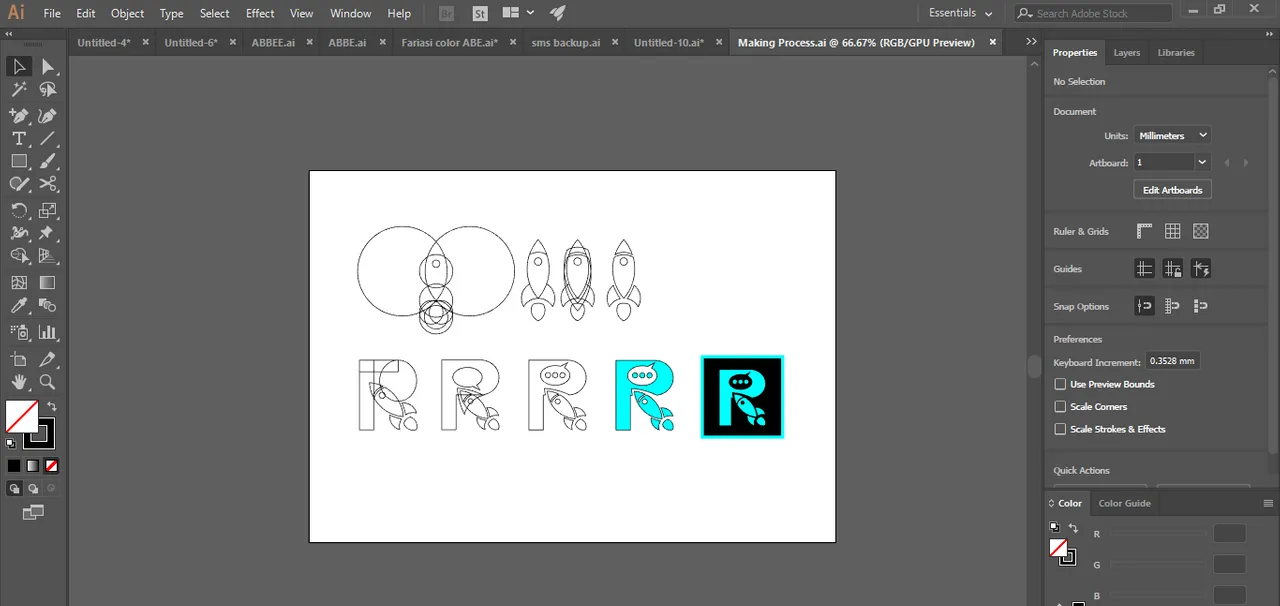Select the Eyedropper tool

click(x=19, y=307)
